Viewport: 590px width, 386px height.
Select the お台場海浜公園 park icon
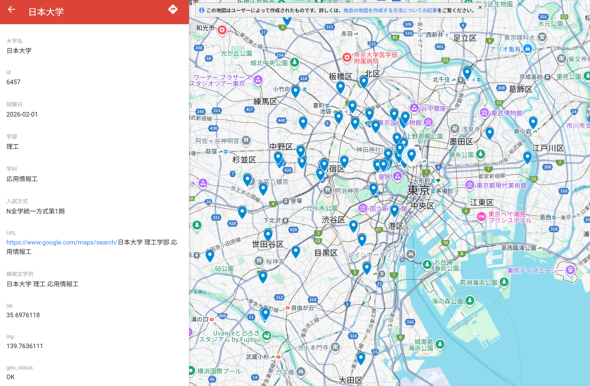click(427, 264)
